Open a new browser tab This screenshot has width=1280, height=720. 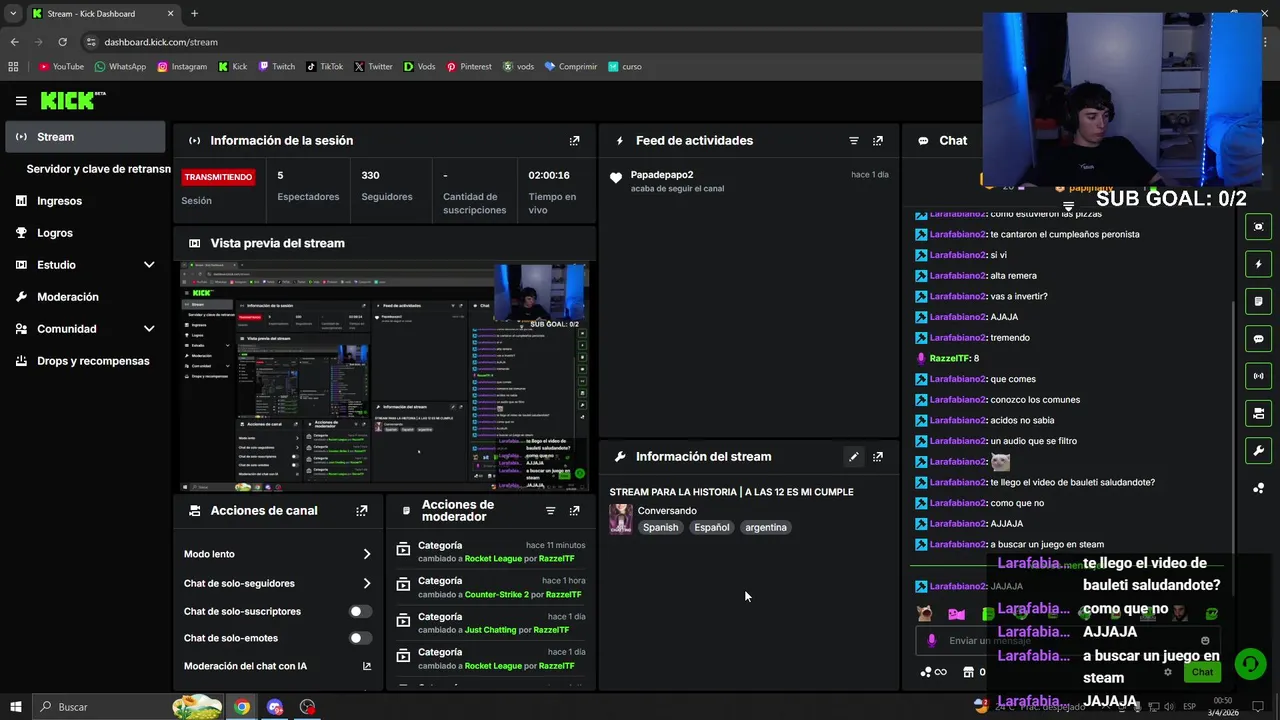pos(194,14)
